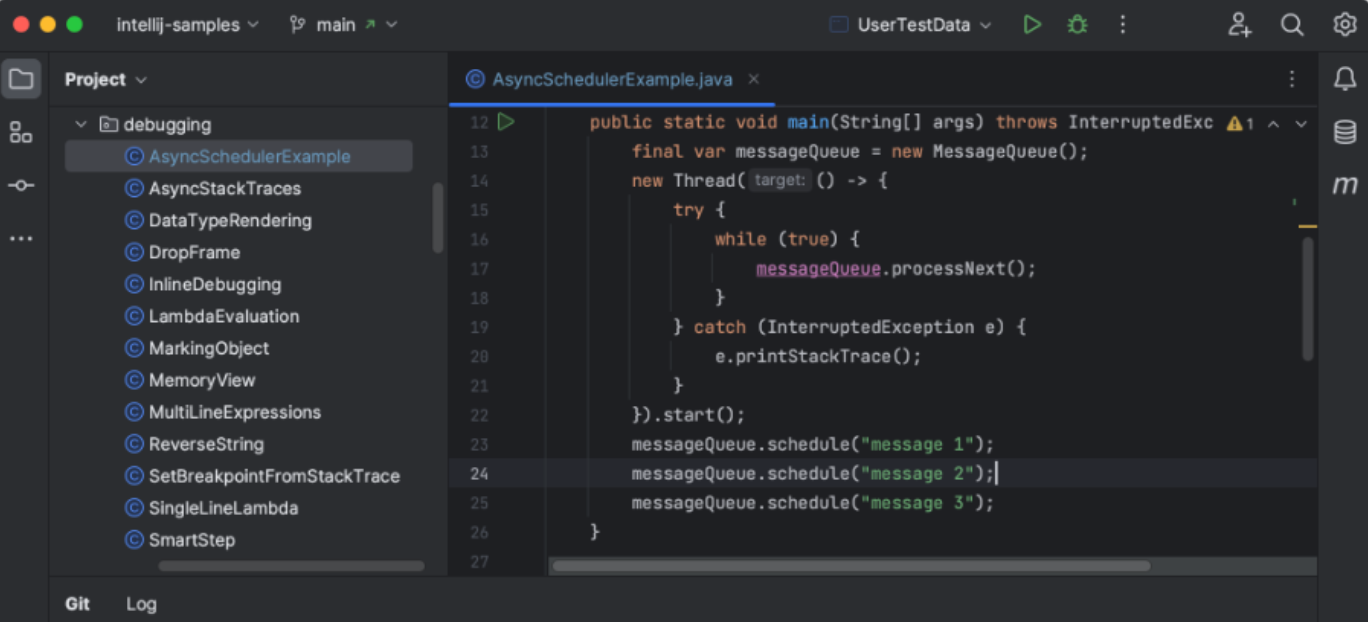Go to previous highlighted problem arrow
Image resolution: width=1368 pixels, height=622 pixels.
click(x=1273, y=124)
